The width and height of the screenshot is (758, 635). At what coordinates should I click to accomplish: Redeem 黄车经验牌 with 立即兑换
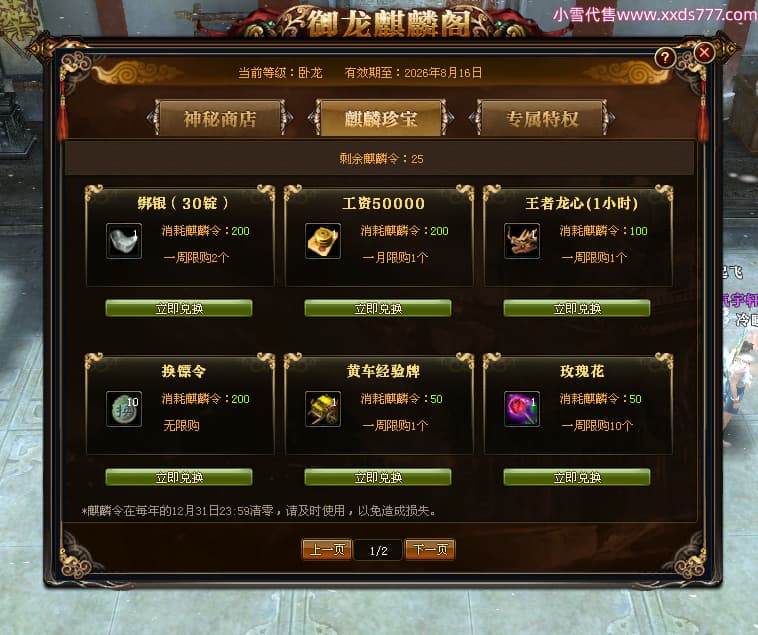click(378, 477)
